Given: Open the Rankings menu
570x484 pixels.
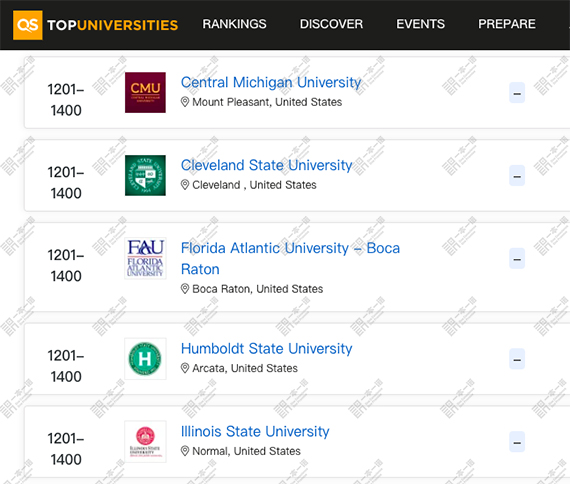Looking at the screenshot, I should (234, 24).
